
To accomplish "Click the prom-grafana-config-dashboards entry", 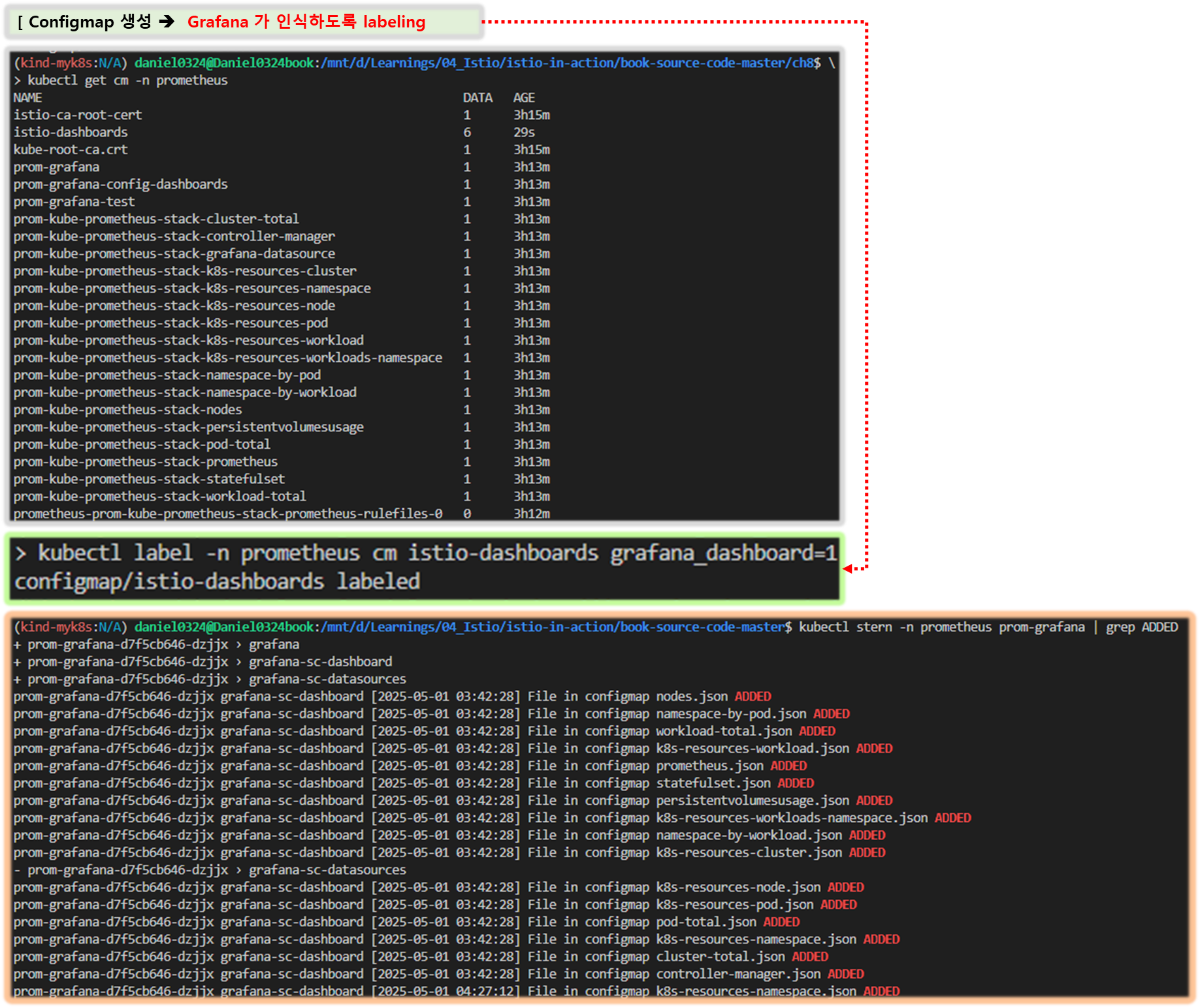I will (120, 184).
